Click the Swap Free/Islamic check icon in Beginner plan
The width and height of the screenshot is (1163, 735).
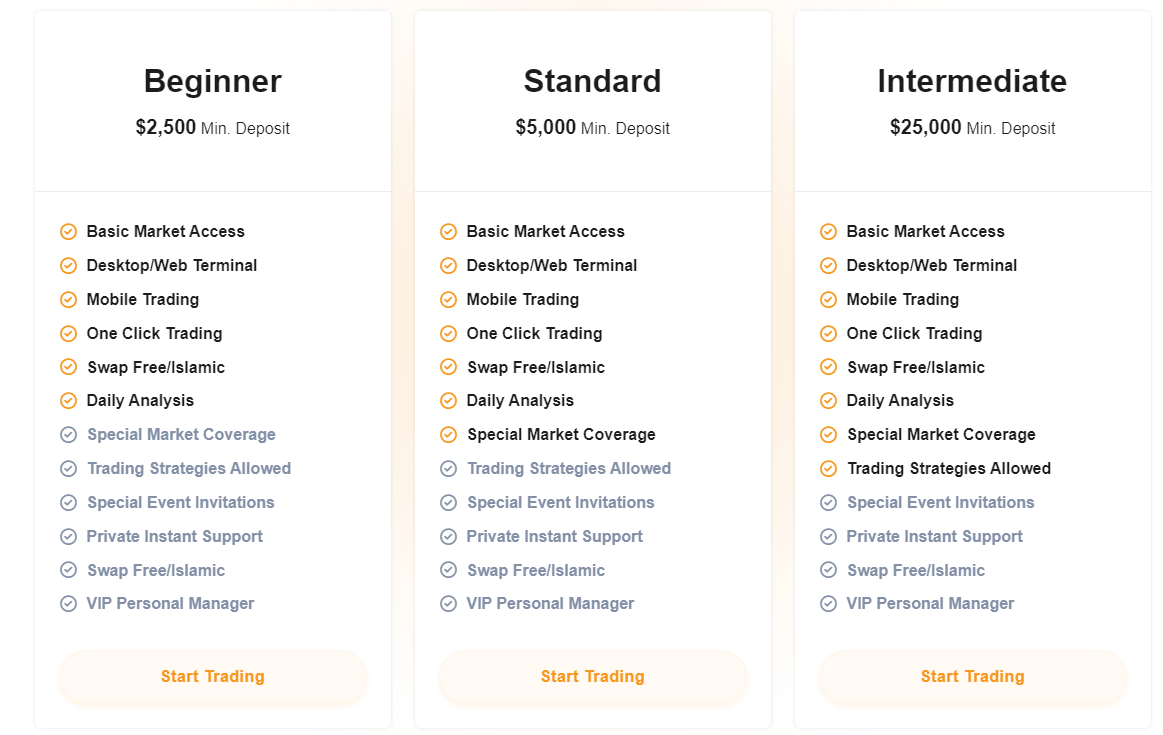(68, 367)
